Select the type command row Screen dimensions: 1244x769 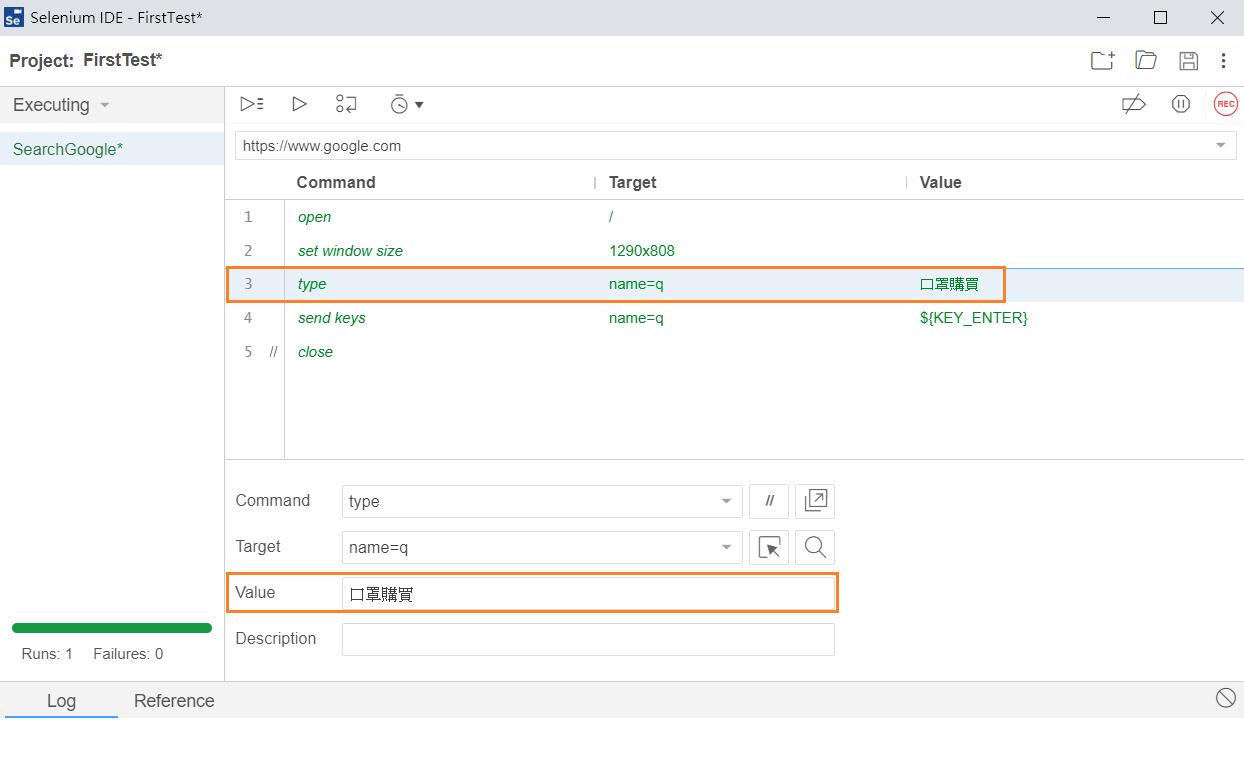click(734, 284)
